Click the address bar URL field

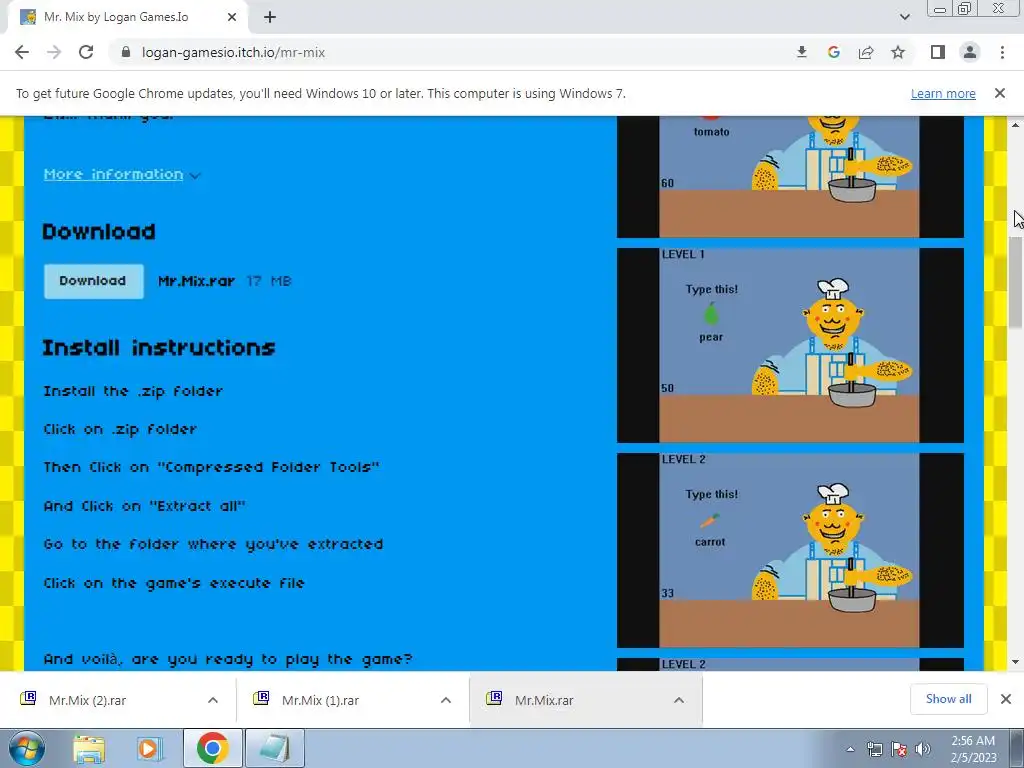[x=451, y=52]
